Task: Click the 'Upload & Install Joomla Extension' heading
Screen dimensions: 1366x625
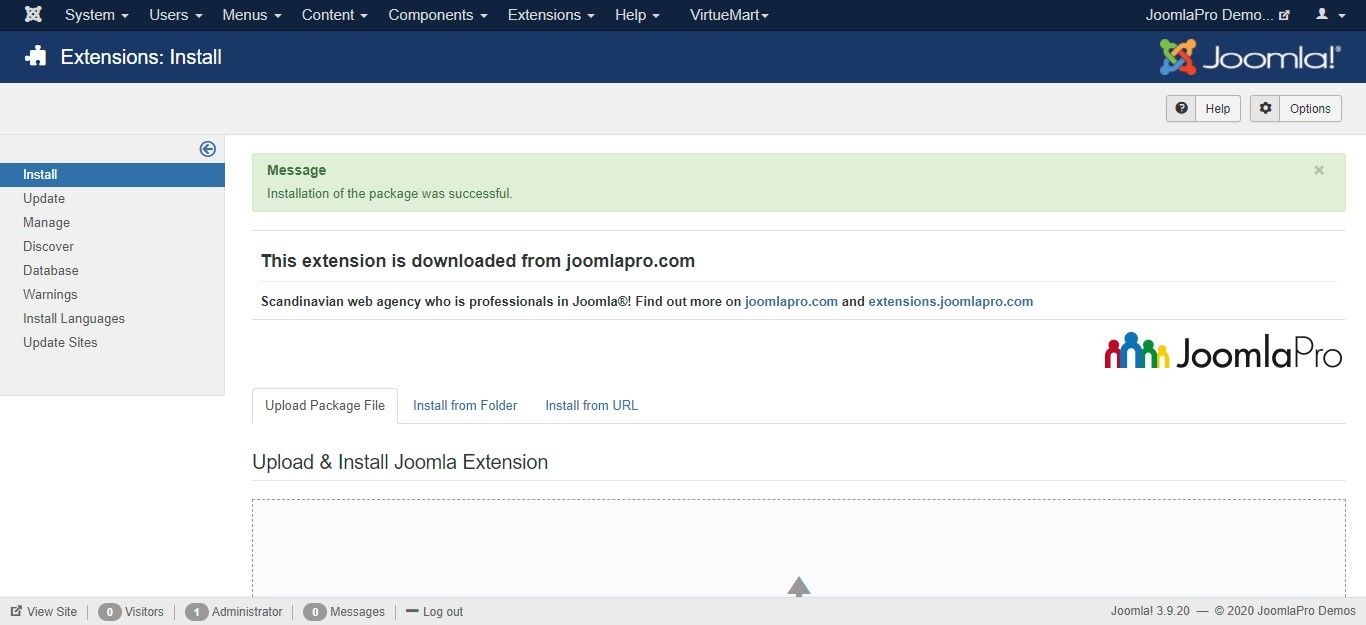Action: (400, 463)
